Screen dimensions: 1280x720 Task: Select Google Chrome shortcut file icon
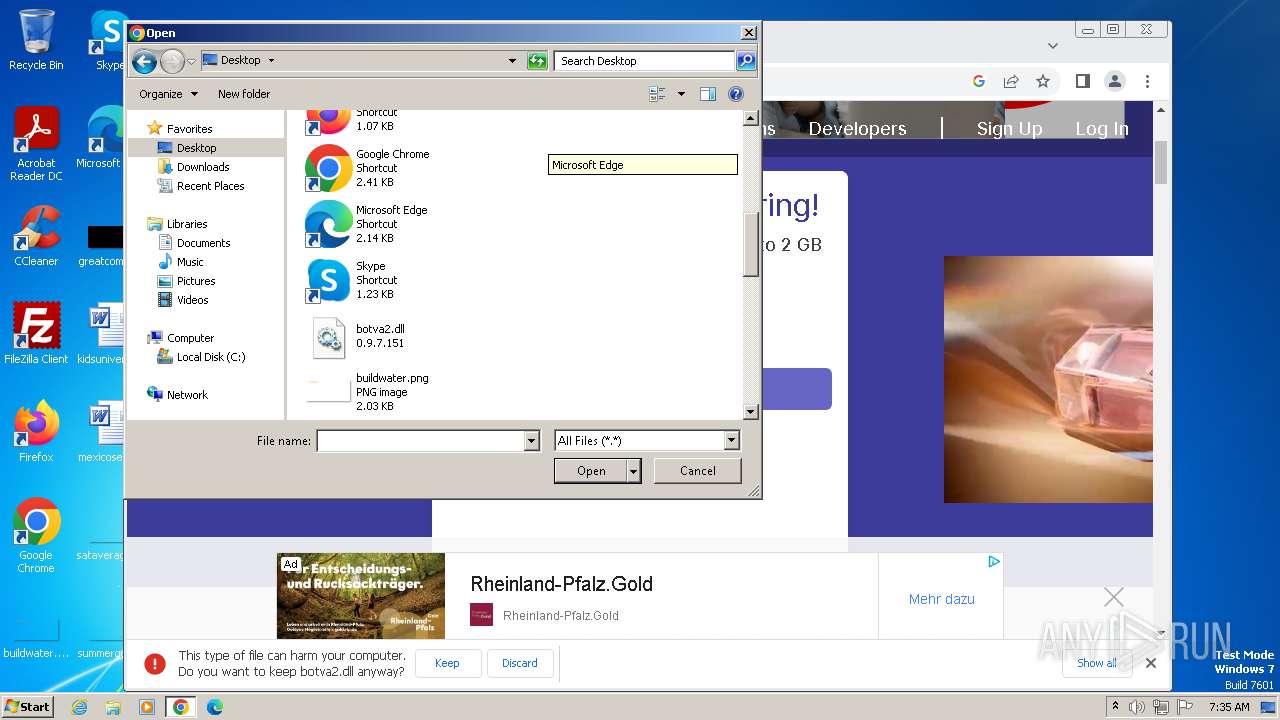point(328,168)
